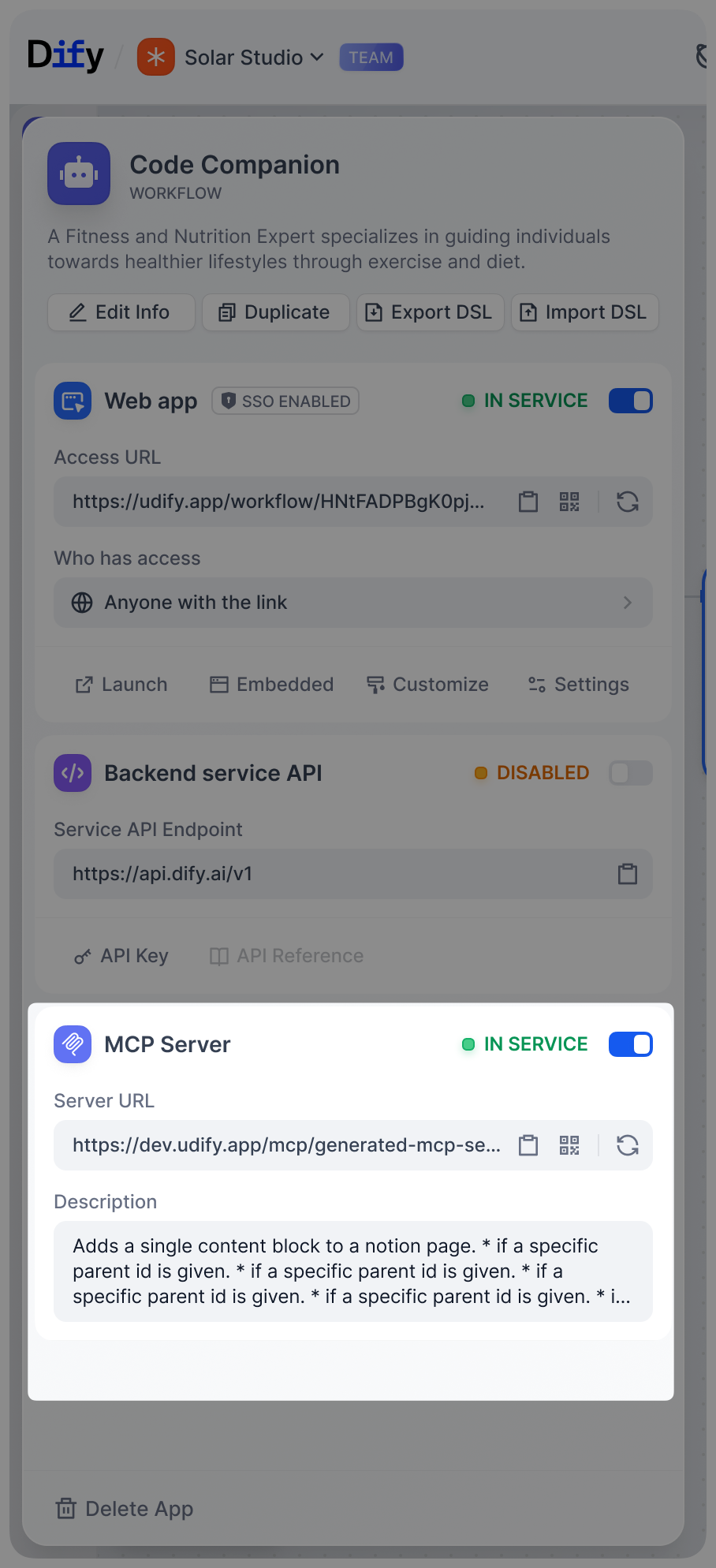This screenshot has width=716, height=1568.
Task: Regenerate the Web app Access URL
Action: (x=628, y=502)
